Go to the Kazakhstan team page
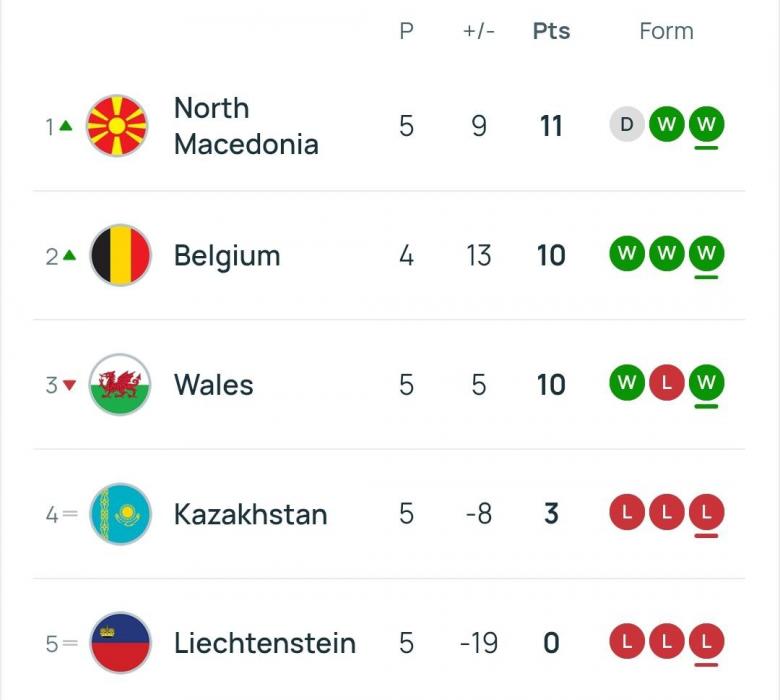Viewport: 780px width, 700px height. point(251,514)
